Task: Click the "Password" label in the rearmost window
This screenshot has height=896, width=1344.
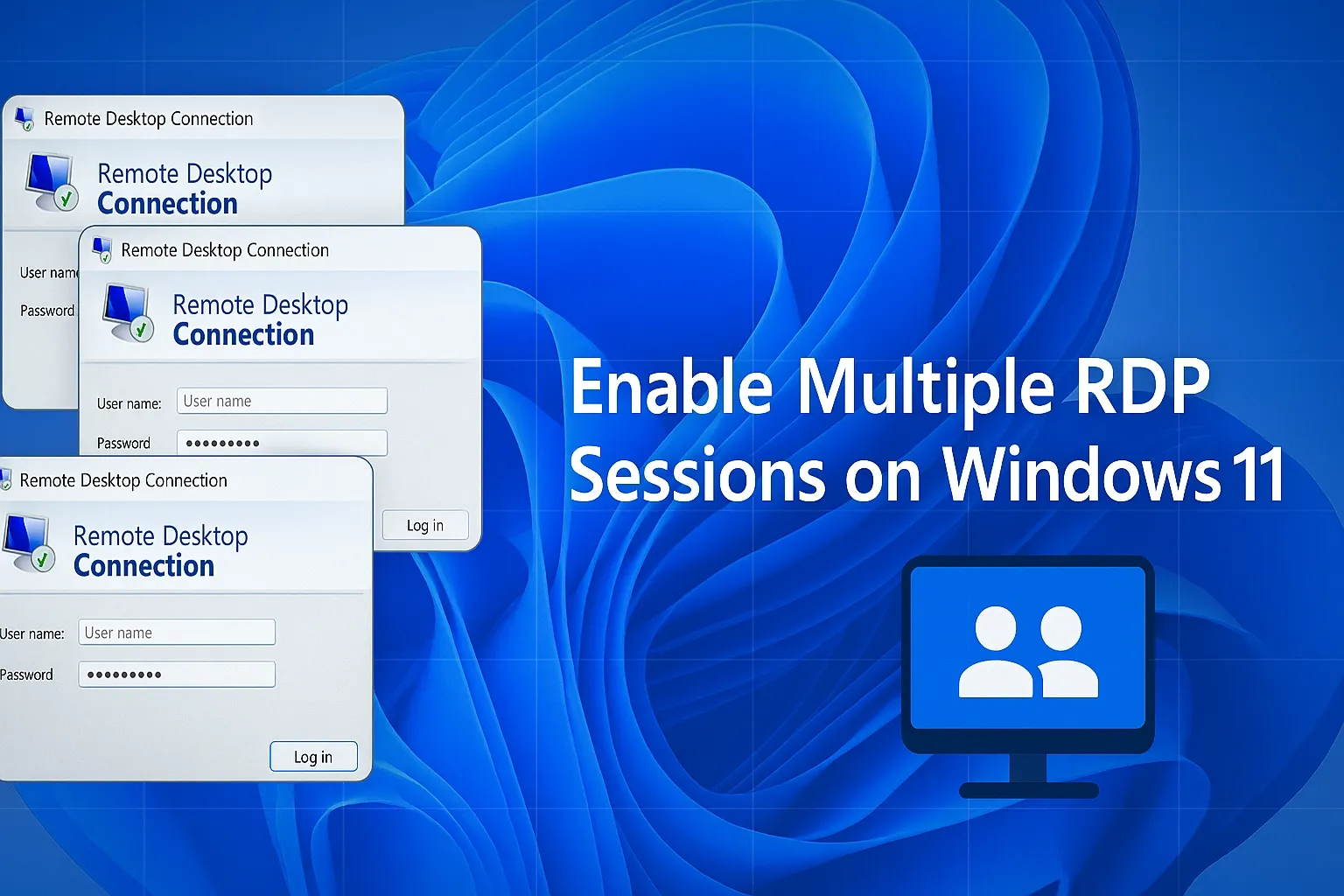Action: point(47,311)
